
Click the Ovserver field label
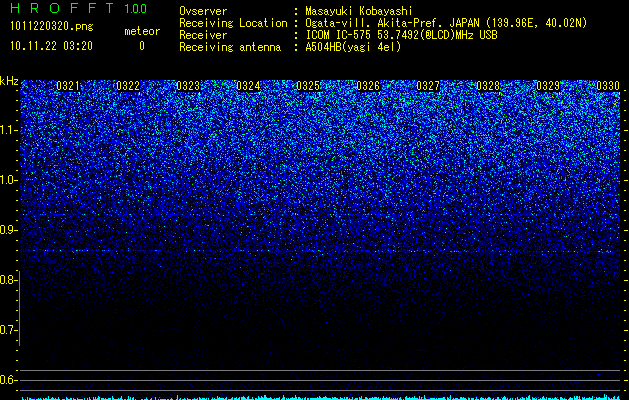pyautogui.click(x=203, y=11)
